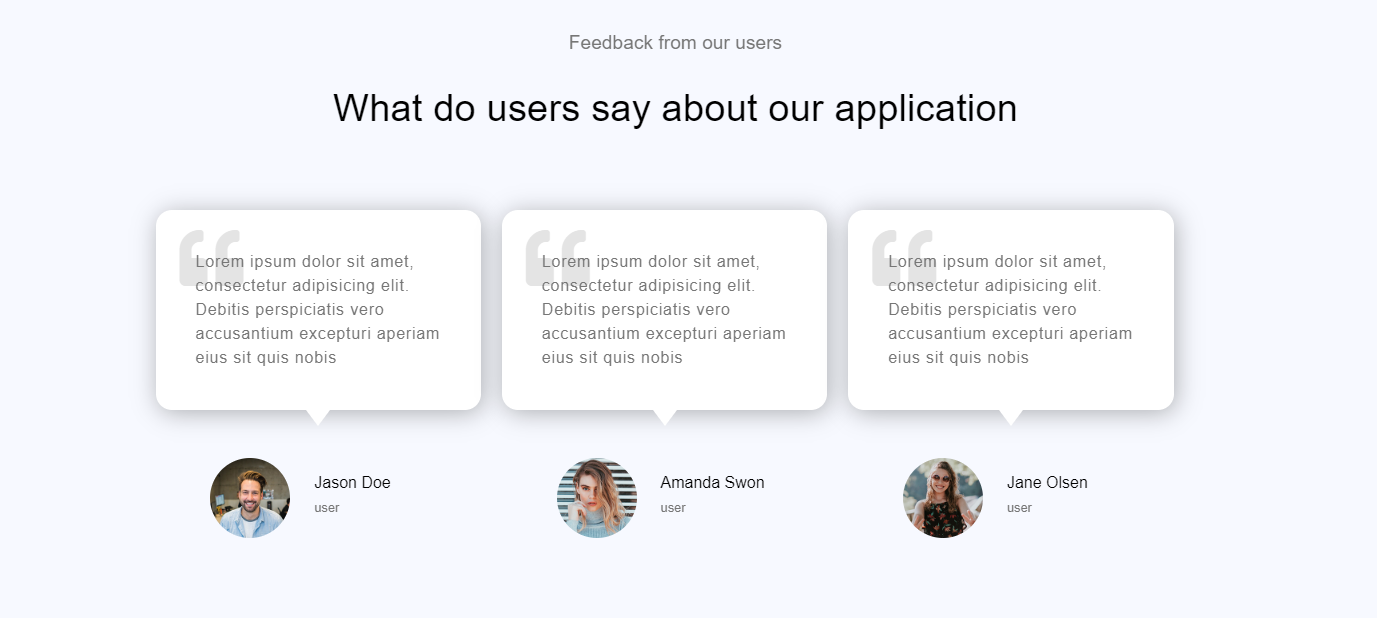Click the 'user' label under Jason Doe
This screenshot has height=638, width=1377.
pos(327,508)
